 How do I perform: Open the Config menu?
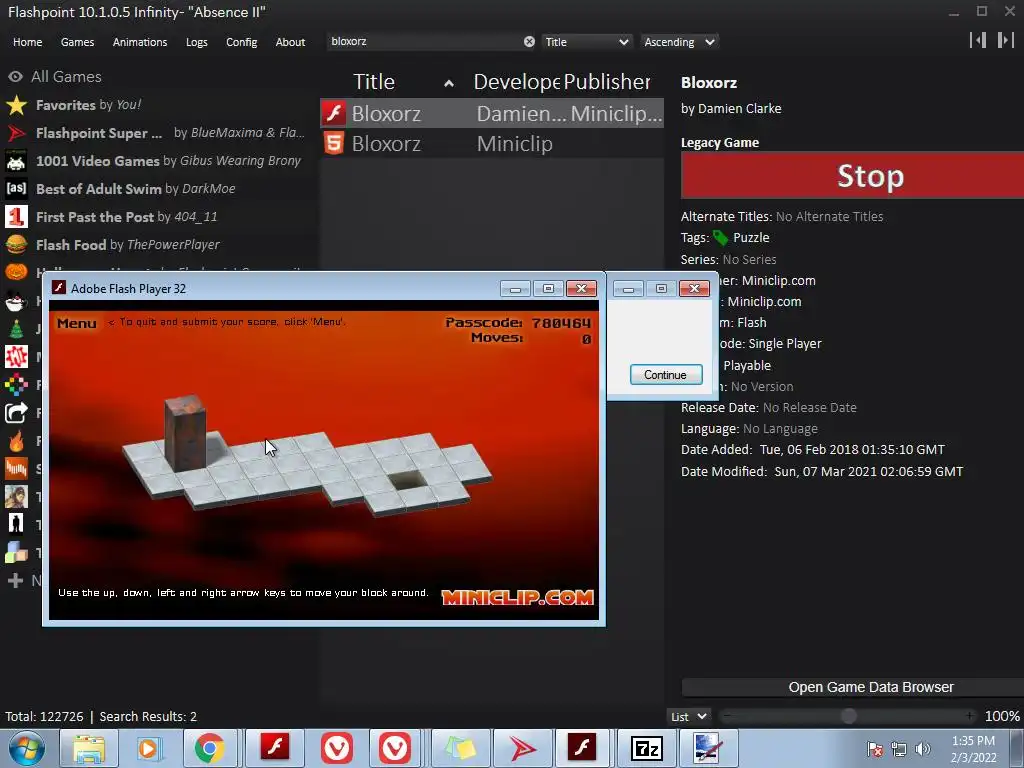coord(242,42)
